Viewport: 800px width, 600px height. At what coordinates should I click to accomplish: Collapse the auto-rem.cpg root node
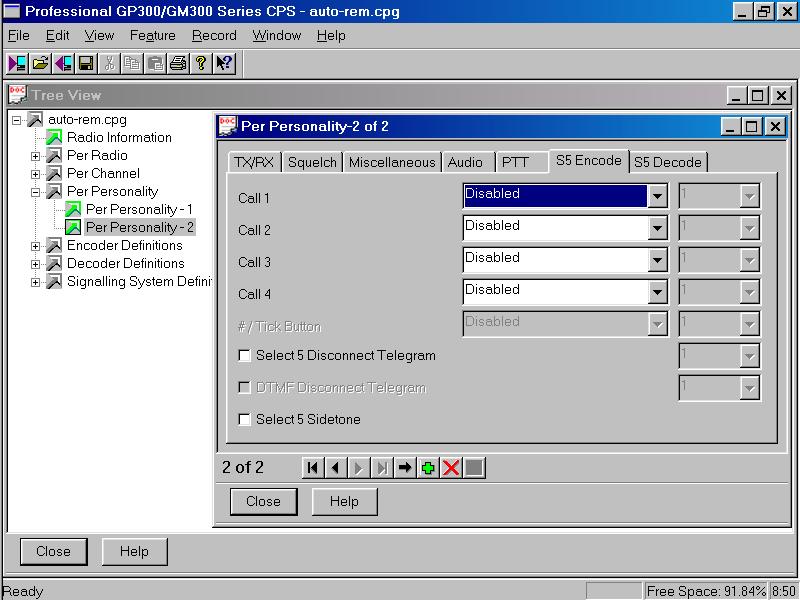17,120
